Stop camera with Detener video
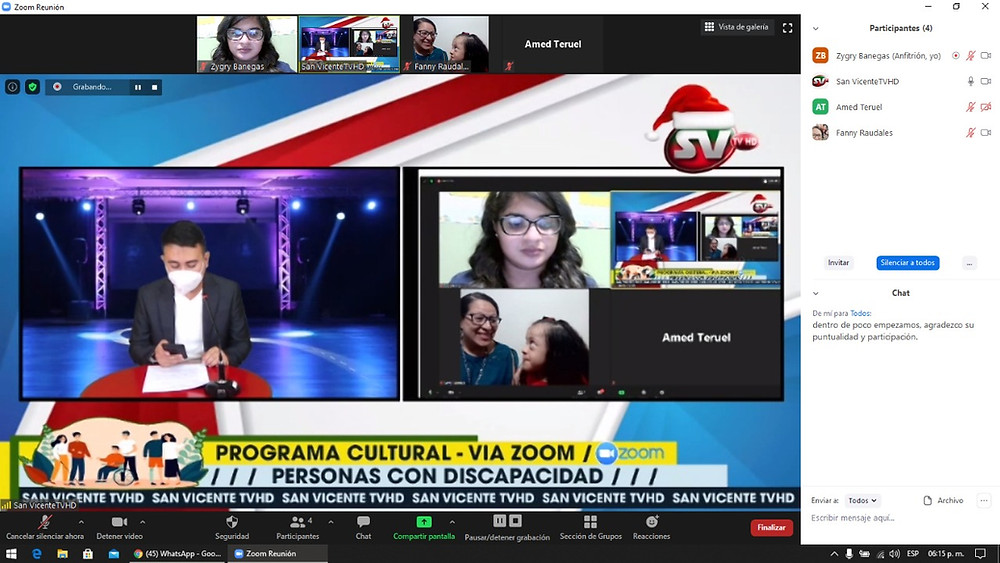Image resolution: width=1000 pixels, height=563 pixels. (119, 527)
